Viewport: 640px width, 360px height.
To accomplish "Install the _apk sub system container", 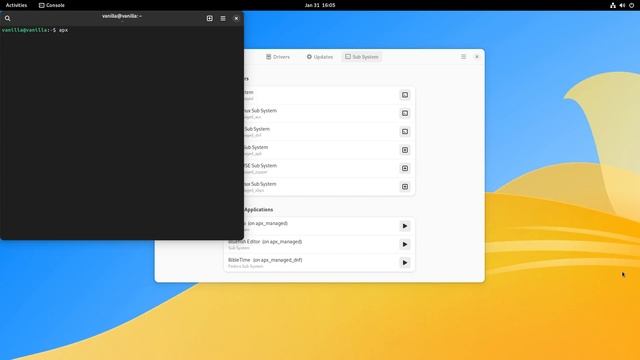I will click(405, 150).
